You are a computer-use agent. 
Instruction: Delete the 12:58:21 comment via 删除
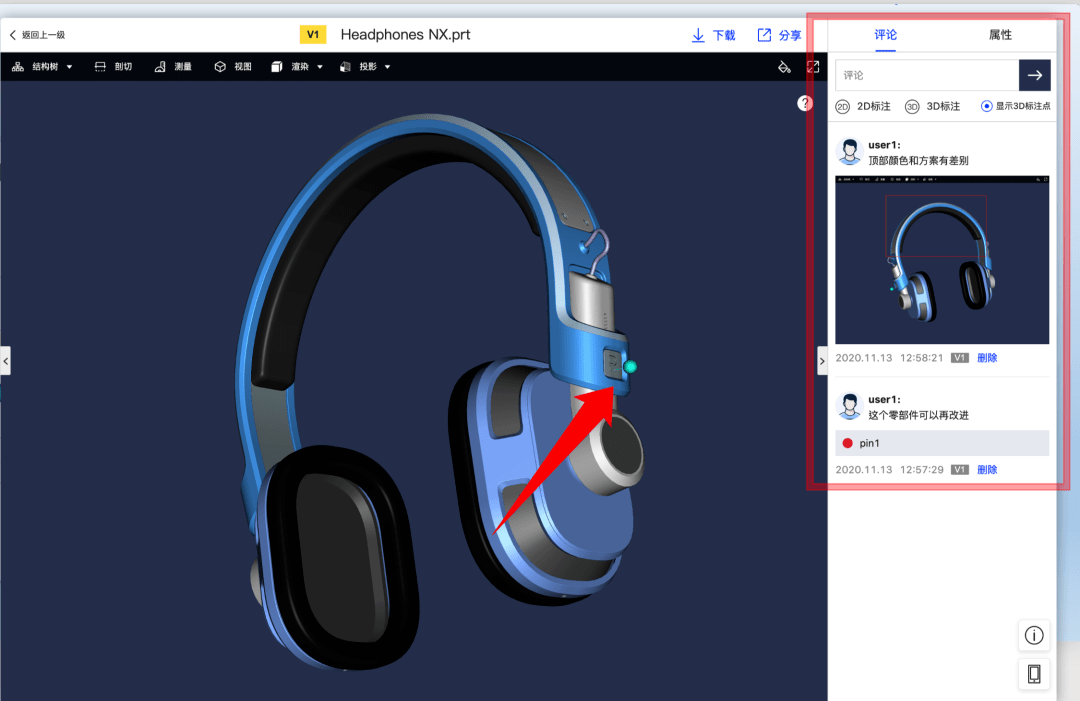pos(987,358)
